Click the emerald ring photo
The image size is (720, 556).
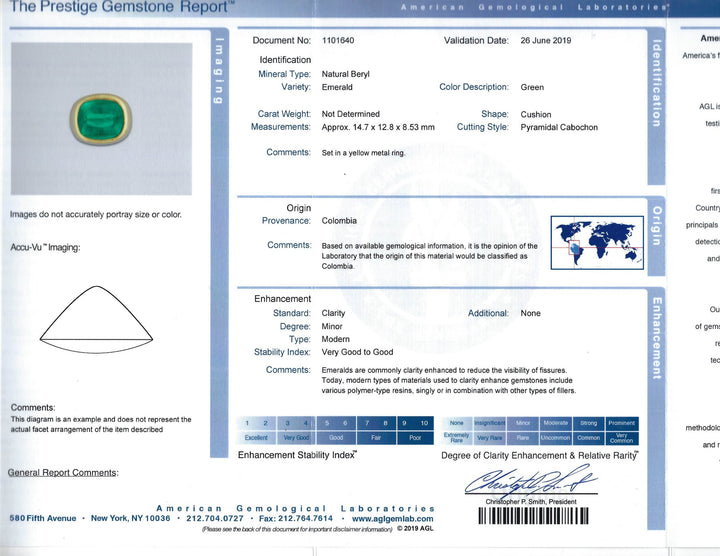[100, 118]
